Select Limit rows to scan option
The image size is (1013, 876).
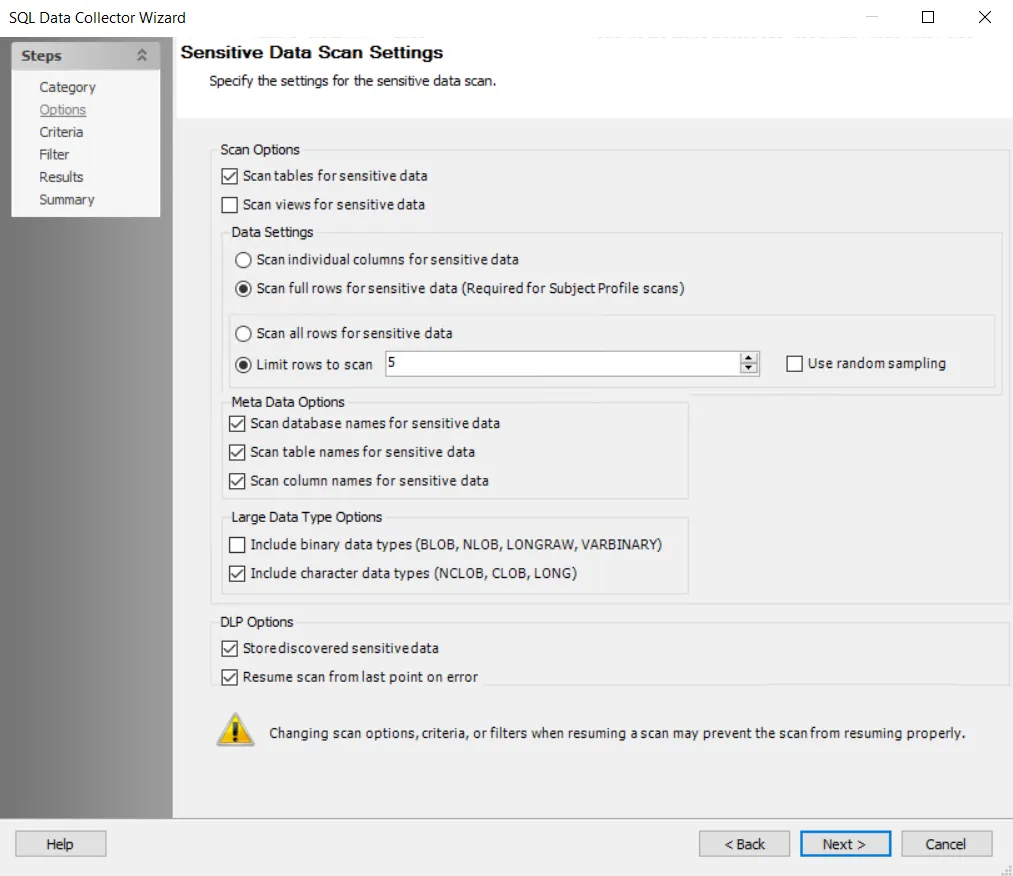point(243,365)
